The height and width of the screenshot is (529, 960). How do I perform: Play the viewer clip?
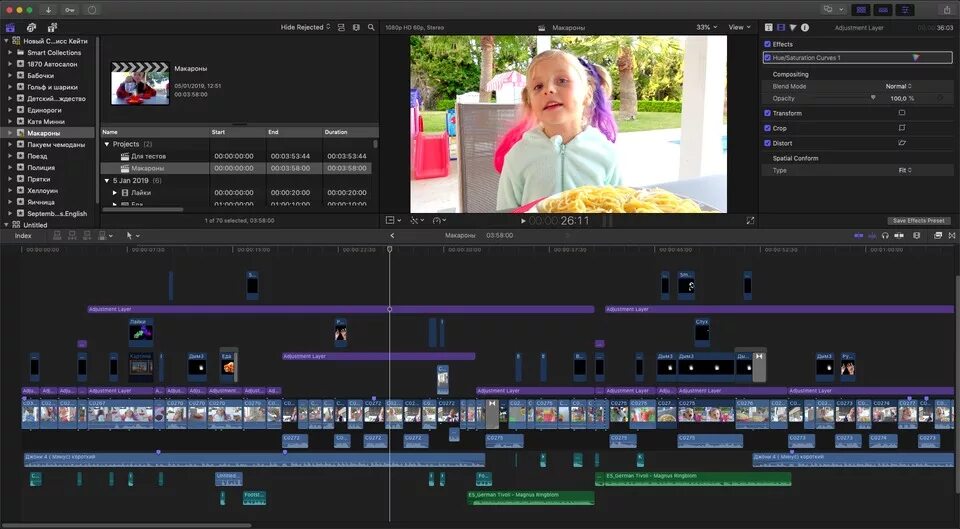pyautogui.click(x=523, y=221)
